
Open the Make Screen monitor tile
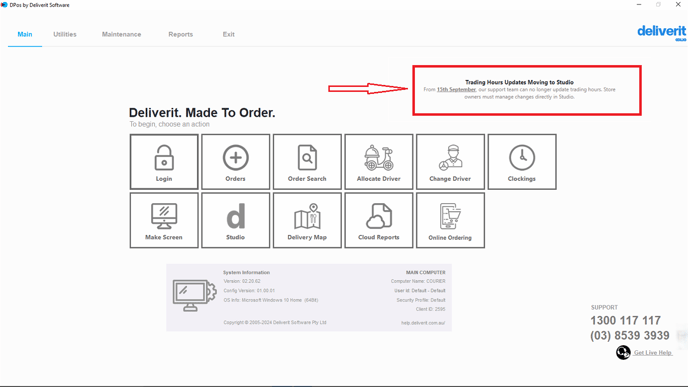tap(164, 220)
